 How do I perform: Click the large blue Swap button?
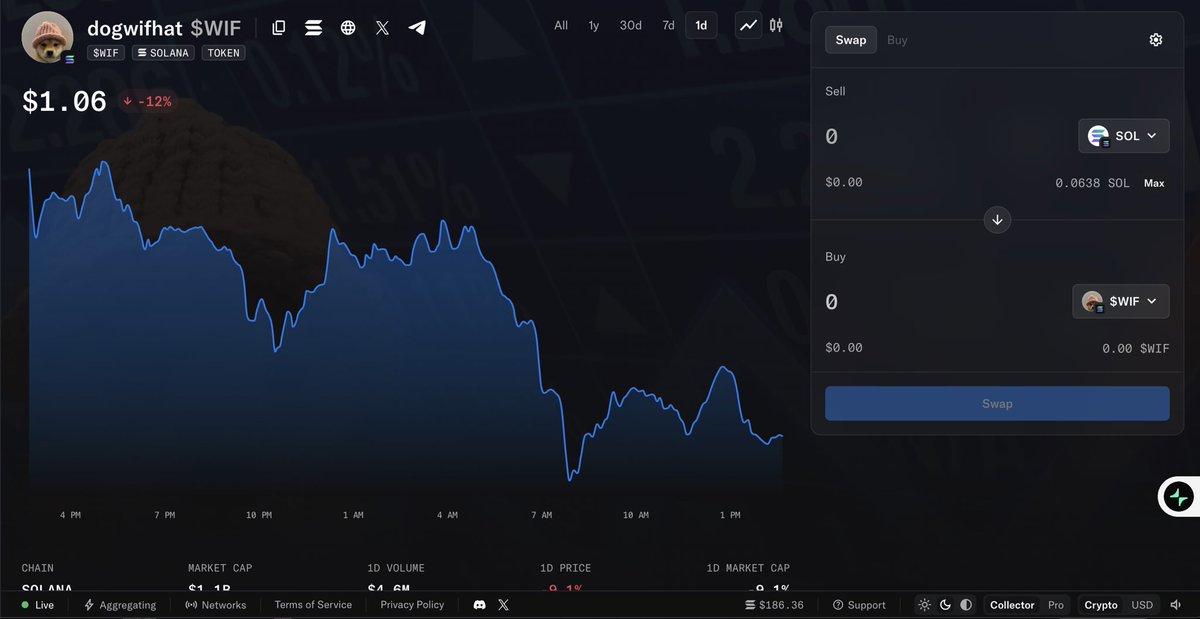997,404
